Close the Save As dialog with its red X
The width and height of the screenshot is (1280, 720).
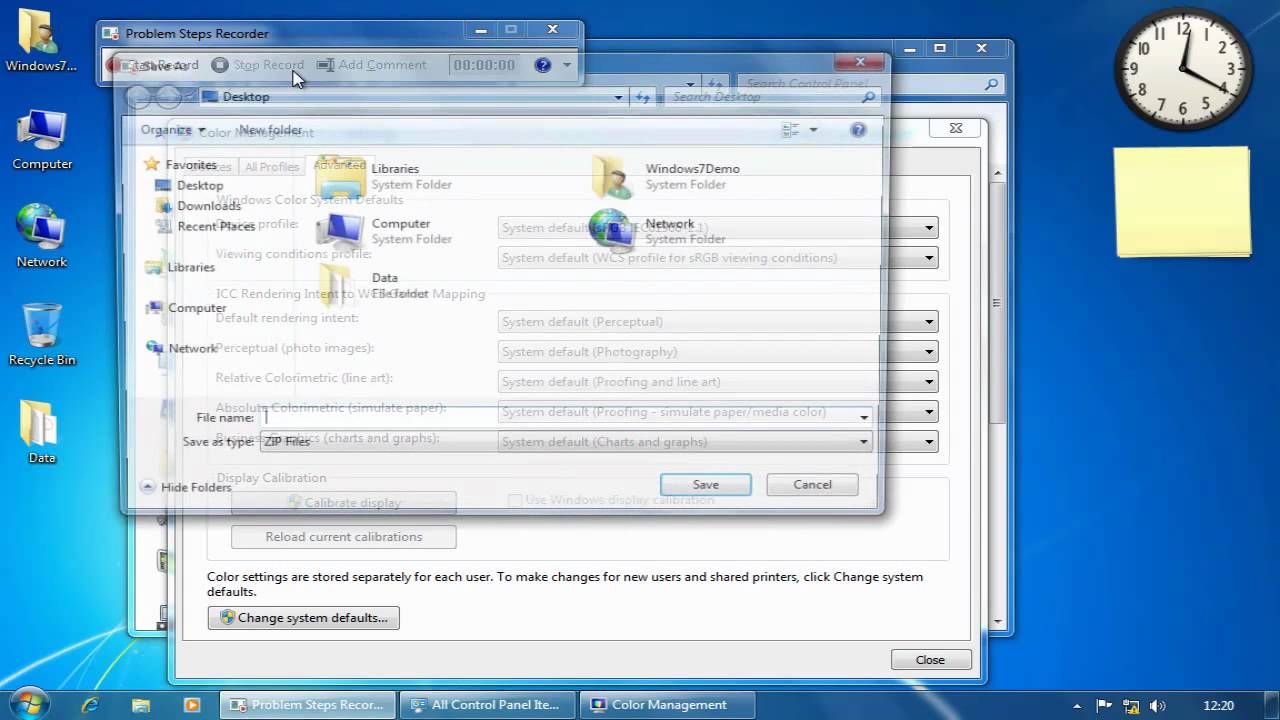coord(861,62)
